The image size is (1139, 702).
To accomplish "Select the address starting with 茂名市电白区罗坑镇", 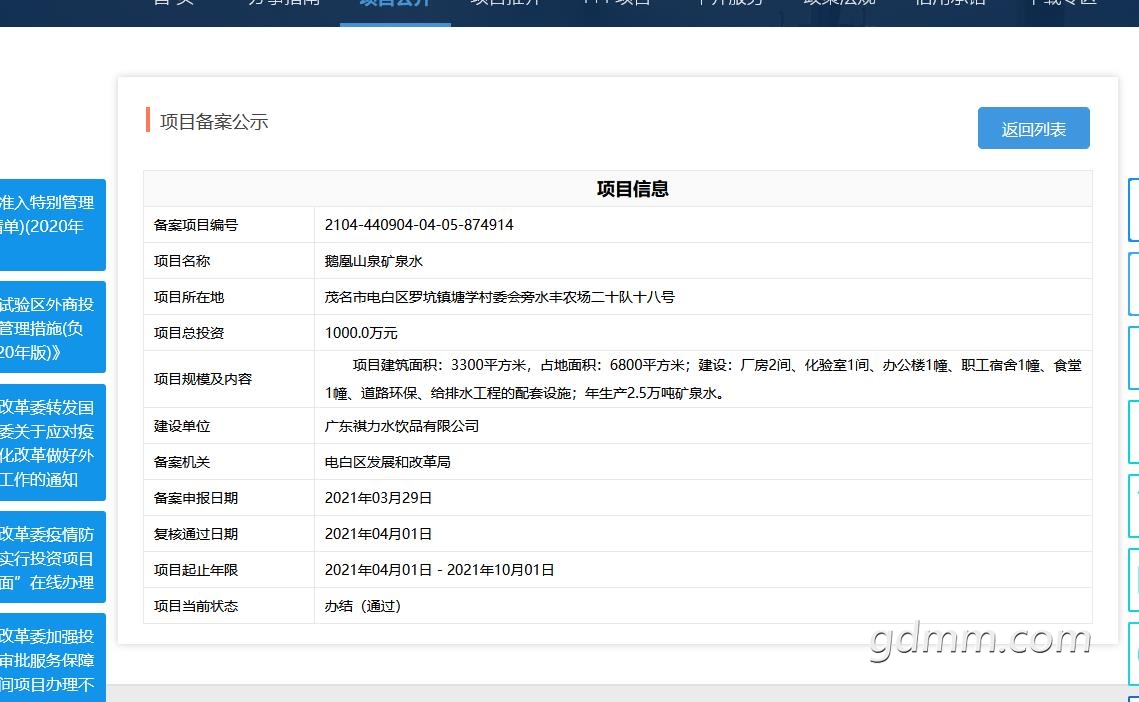I will pos(500,296).
